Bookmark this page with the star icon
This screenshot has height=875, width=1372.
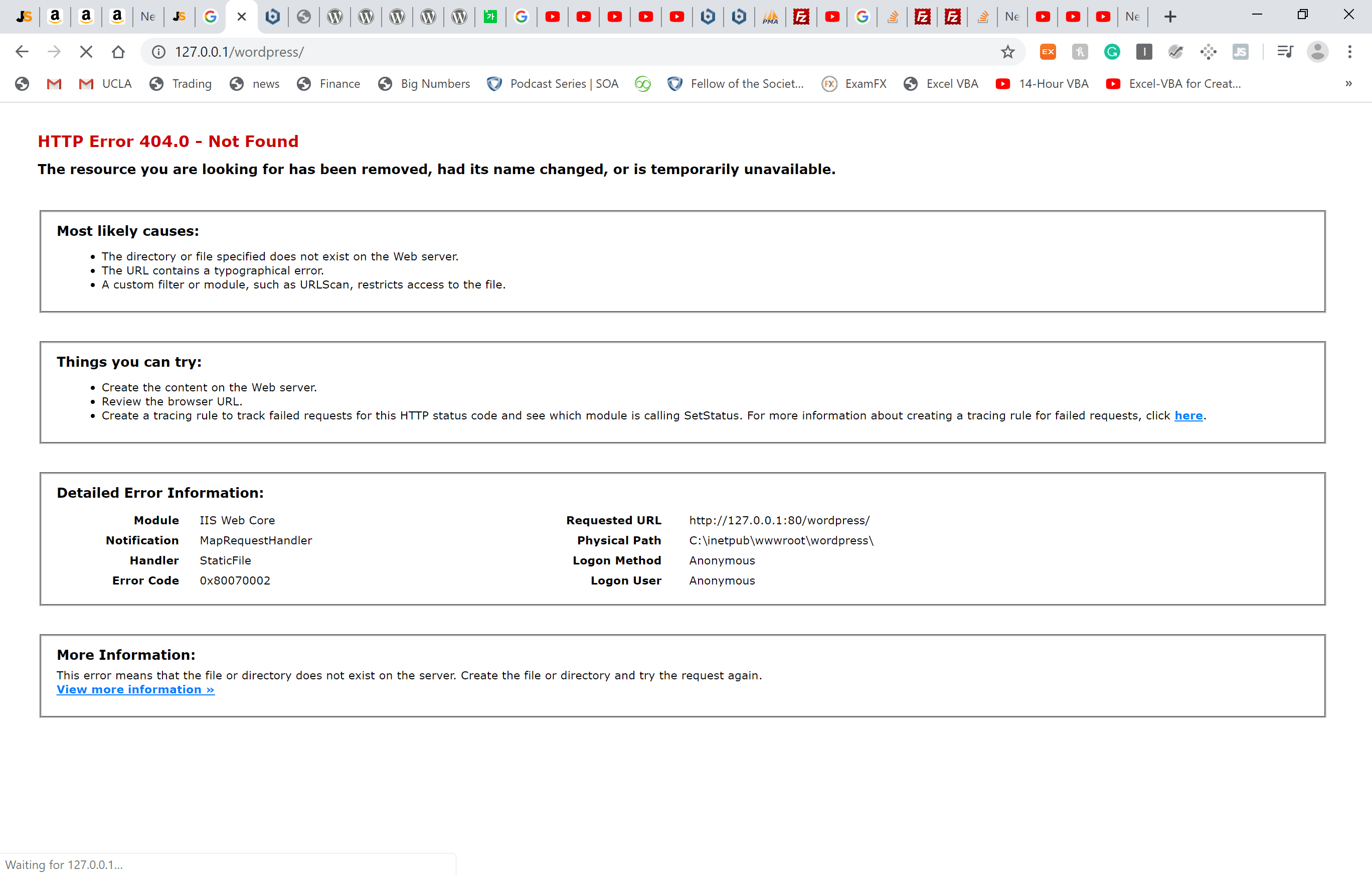[x=1007, y=52]
